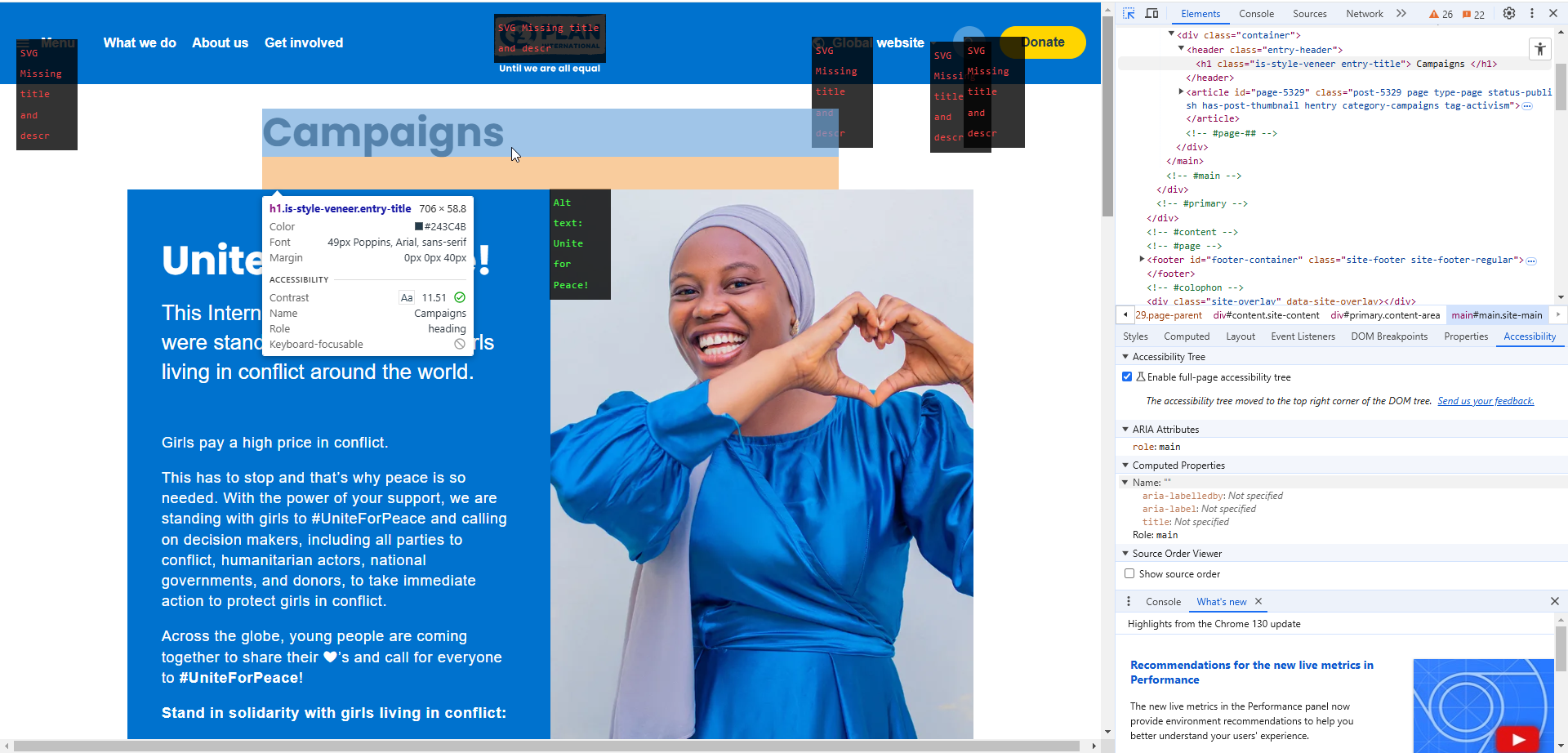Click the issues count flag icon

pos(1467,15)
